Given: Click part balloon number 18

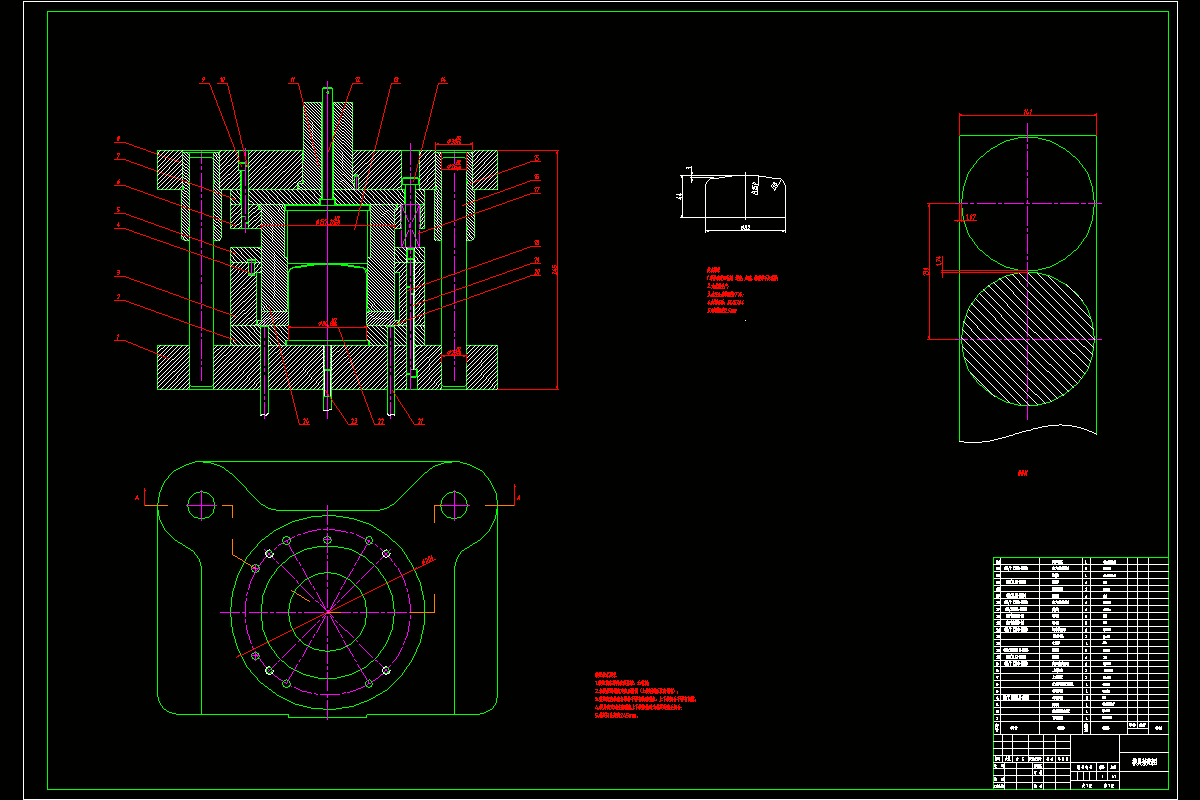Looking at the screenshot, I should tap(537, 243).
